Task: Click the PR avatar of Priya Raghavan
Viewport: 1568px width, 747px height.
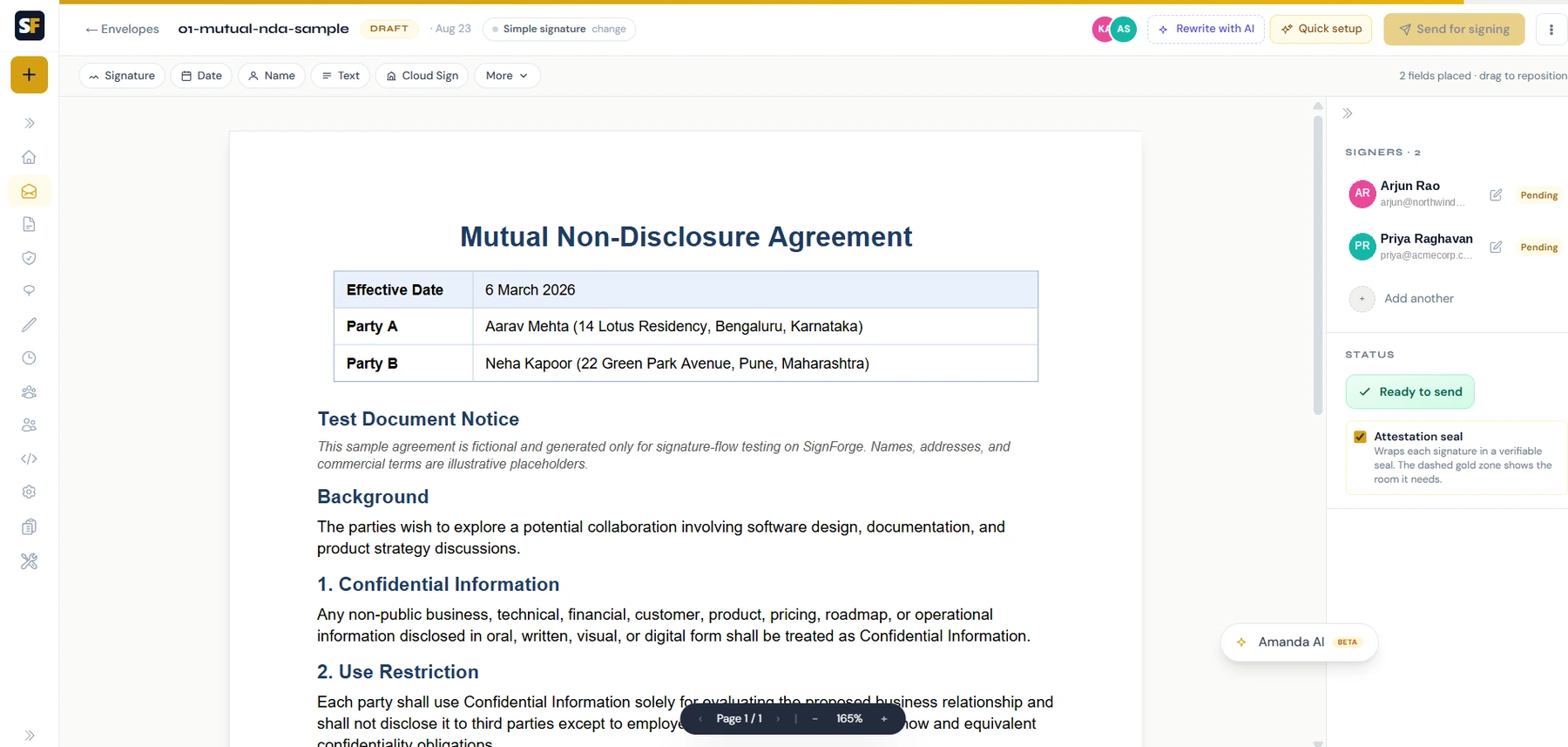Action: pyautogui.click(x=1362, y=247)
